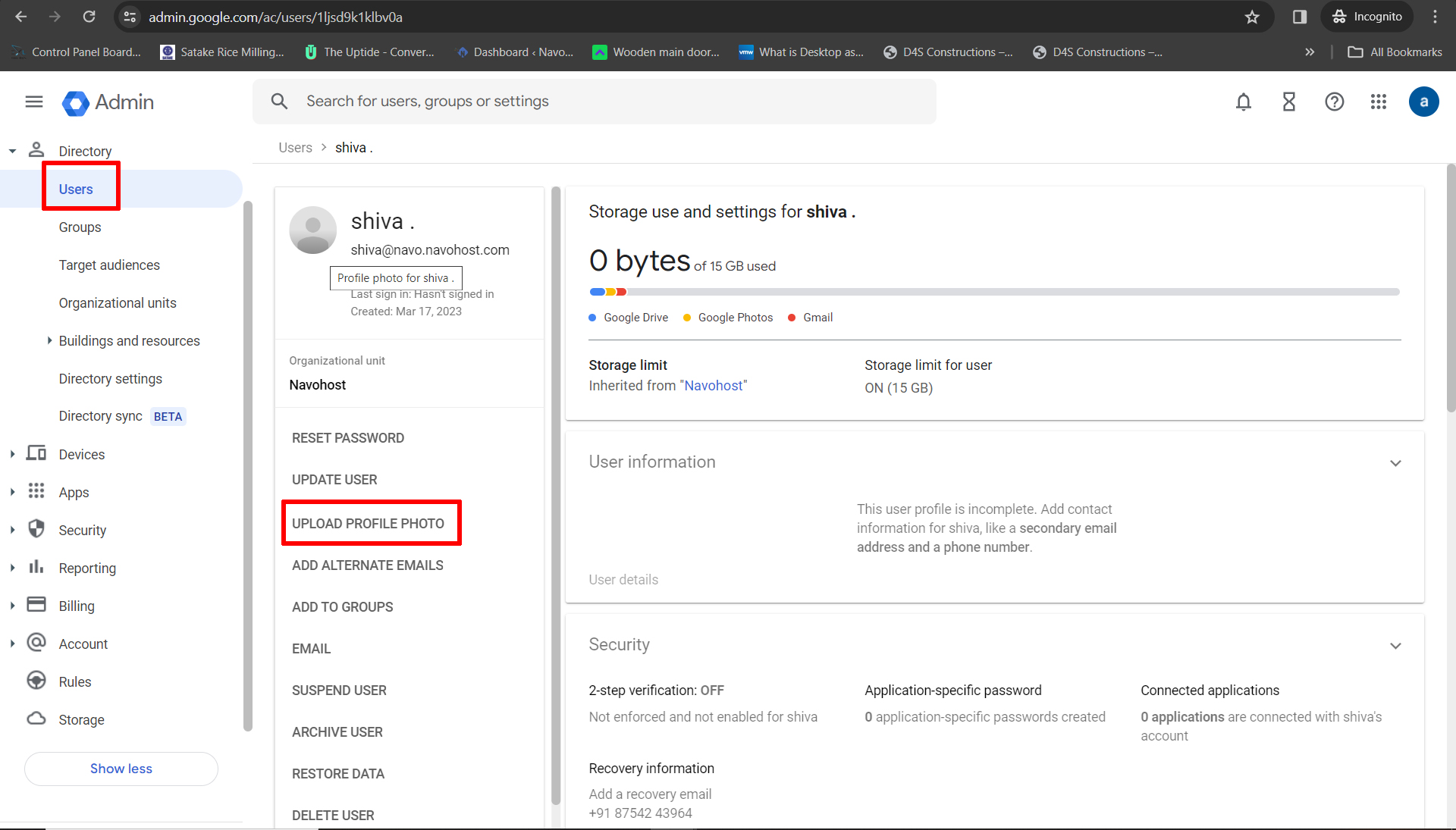Click shiva's profile photo placeholder
The image size is (1456, 830).
click(x=312, y=230)
